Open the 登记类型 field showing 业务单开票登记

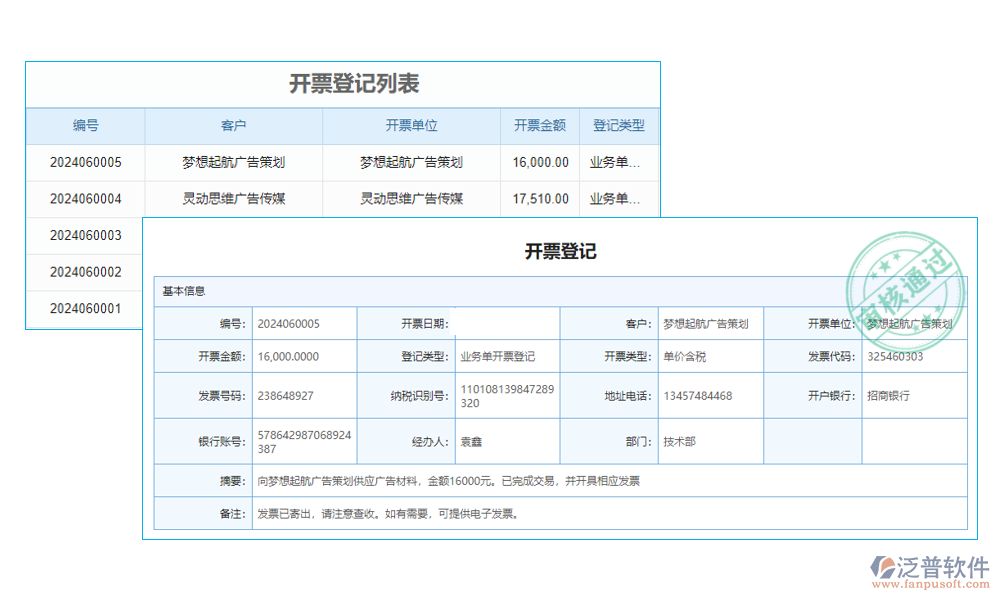497,356
